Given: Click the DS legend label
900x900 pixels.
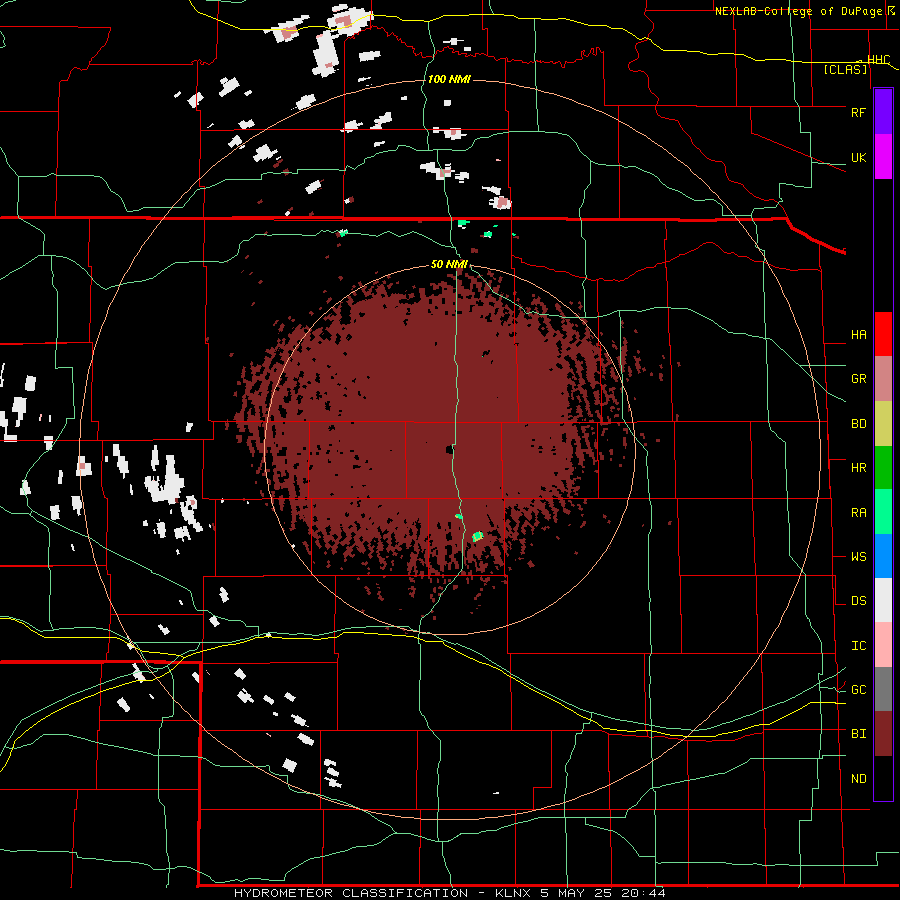Looking at the screenshot, I should pyautogui.click(x=858, y=600).
